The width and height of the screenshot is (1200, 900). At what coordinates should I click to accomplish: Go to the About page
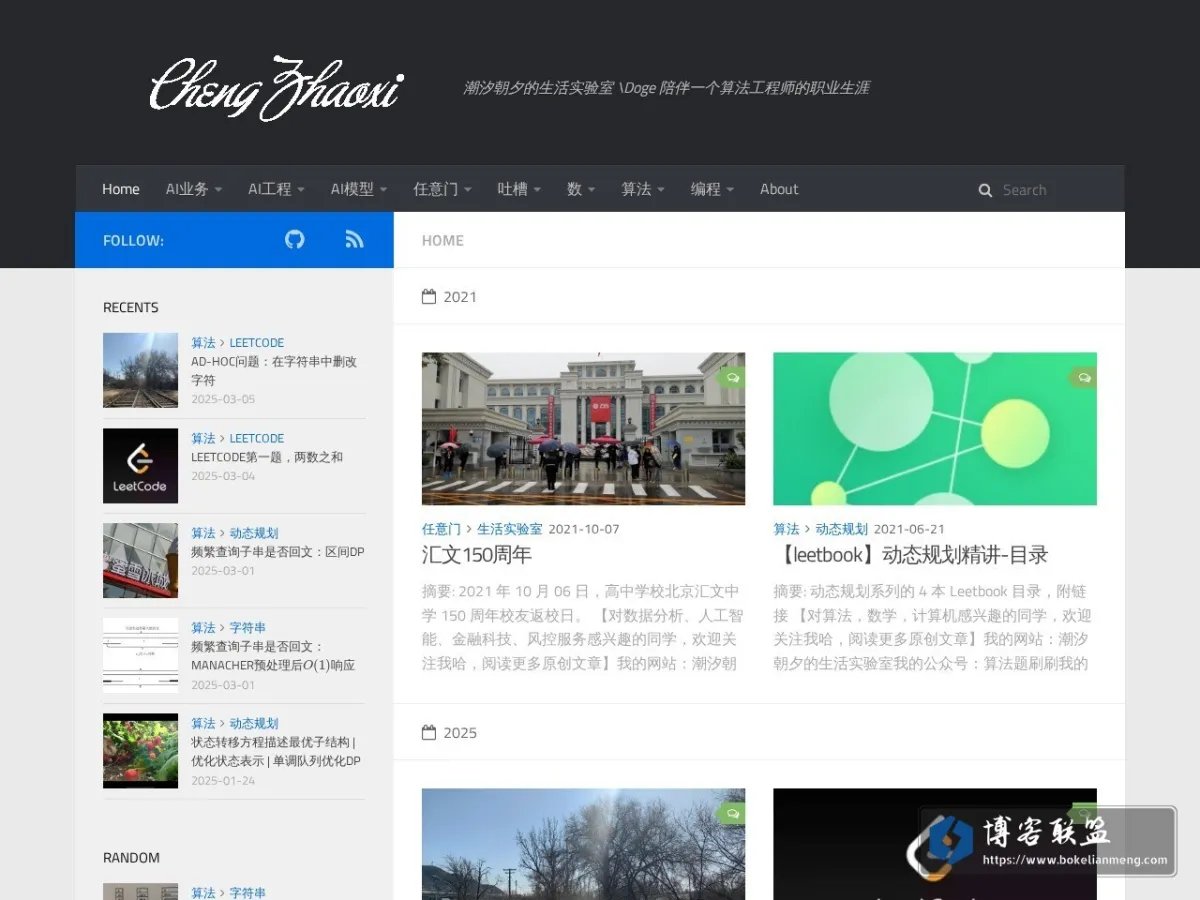779,189
